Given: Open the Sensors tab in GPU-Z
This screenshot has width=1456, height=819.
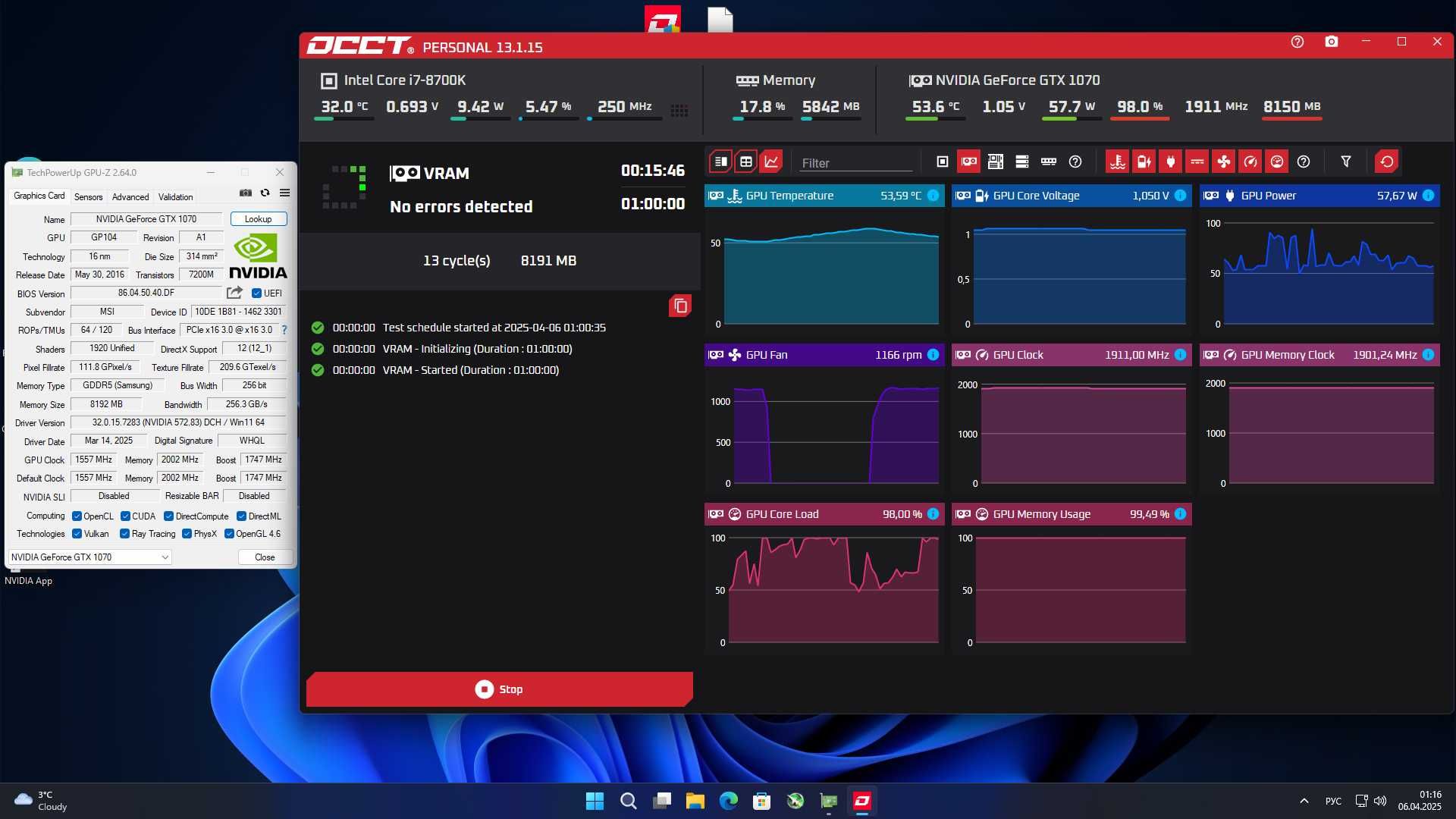Looking at the screenshot, I should pos(88,197).
